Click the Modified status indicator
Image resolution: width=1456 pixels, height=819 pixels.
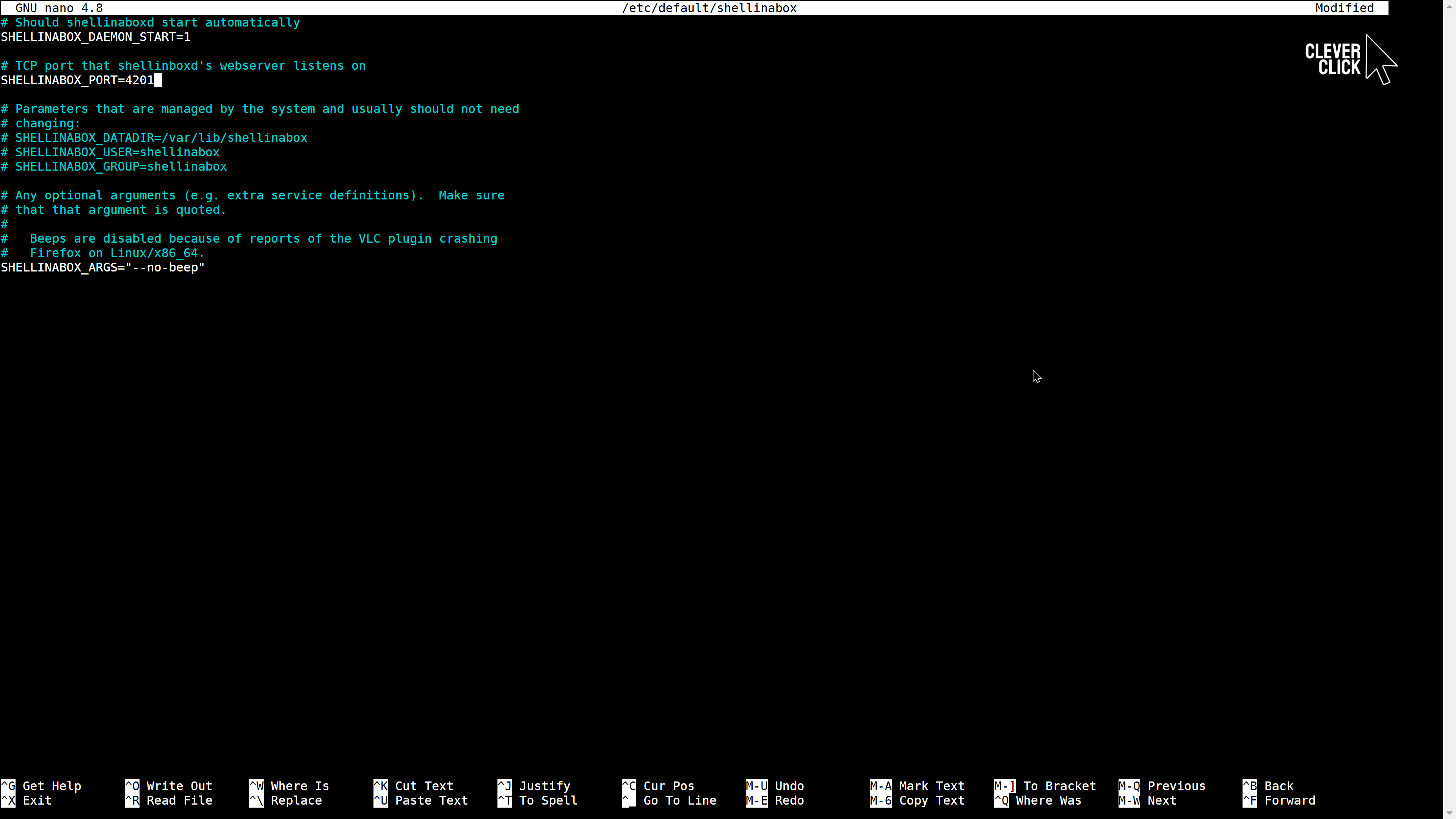coord(1344,8)
